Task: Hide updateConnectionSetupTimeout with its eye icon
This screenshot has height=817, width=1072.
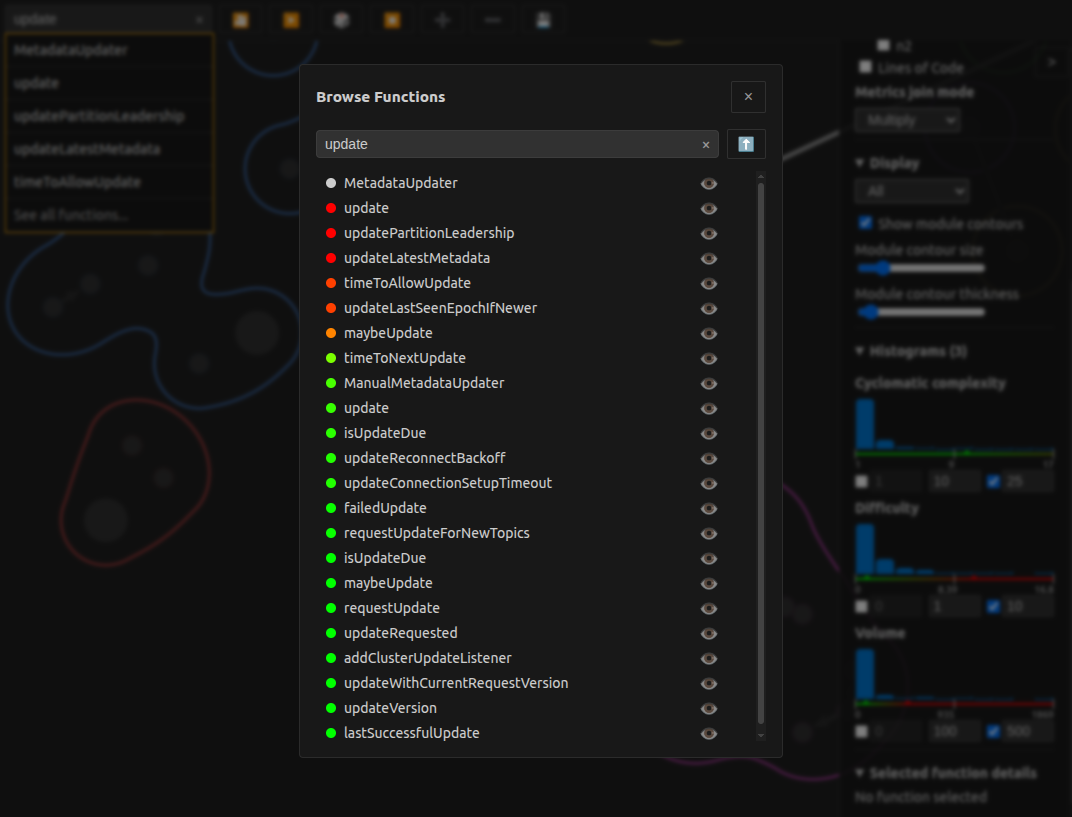Action: [x=709, y=483]
